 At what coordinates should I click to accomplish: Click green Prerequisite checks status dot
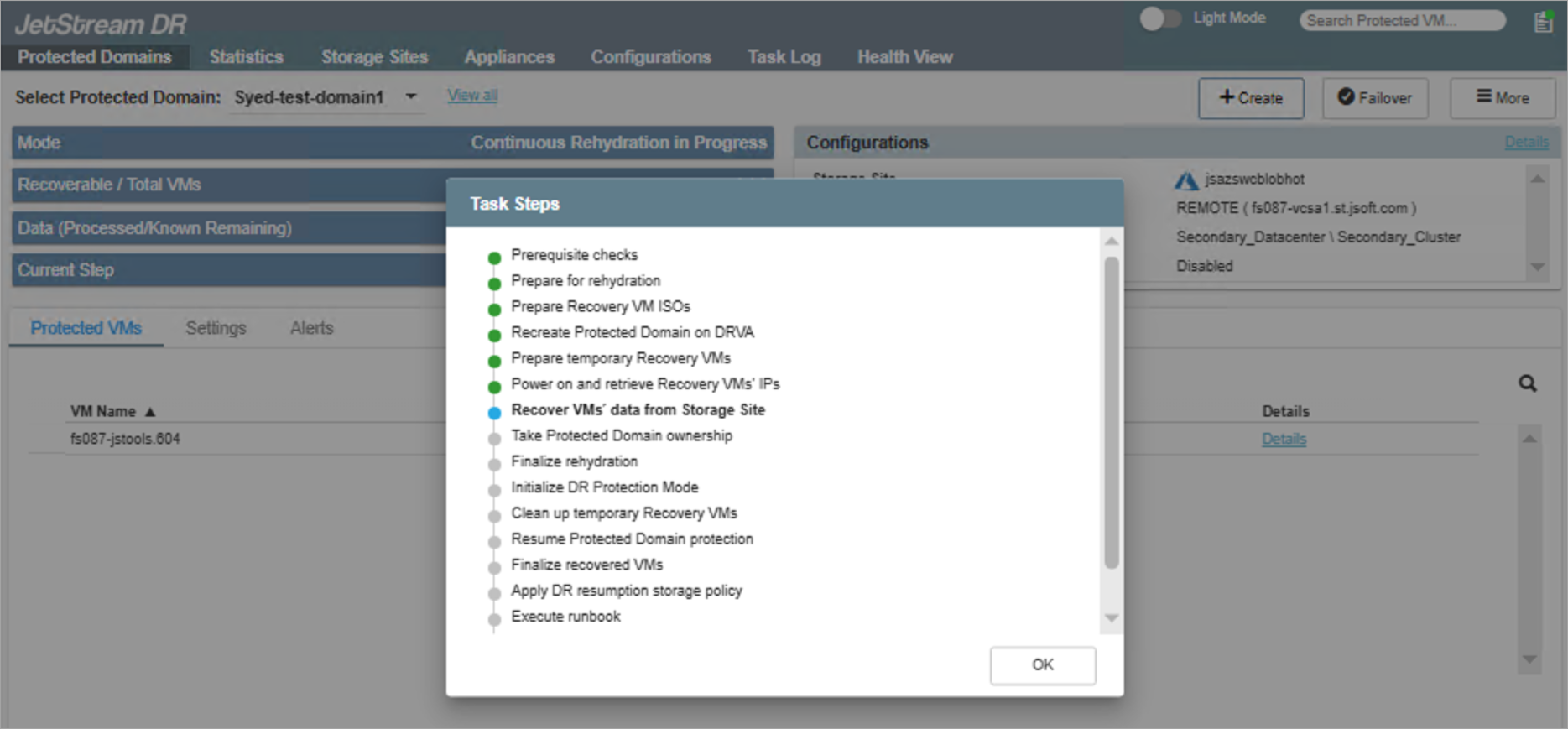494,258
